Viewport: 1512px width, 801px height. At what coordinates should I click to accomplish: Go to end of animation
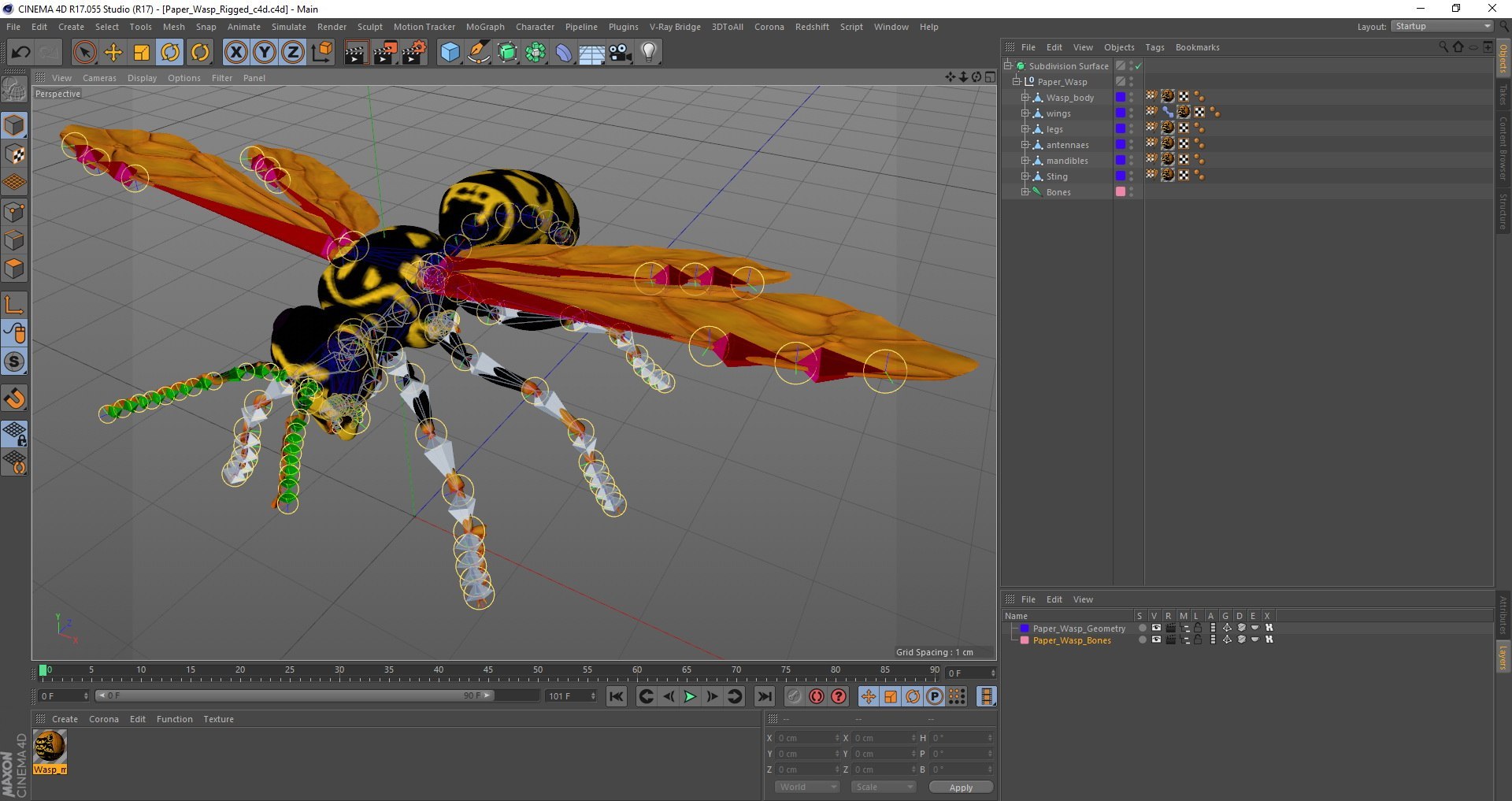point(764,696)
